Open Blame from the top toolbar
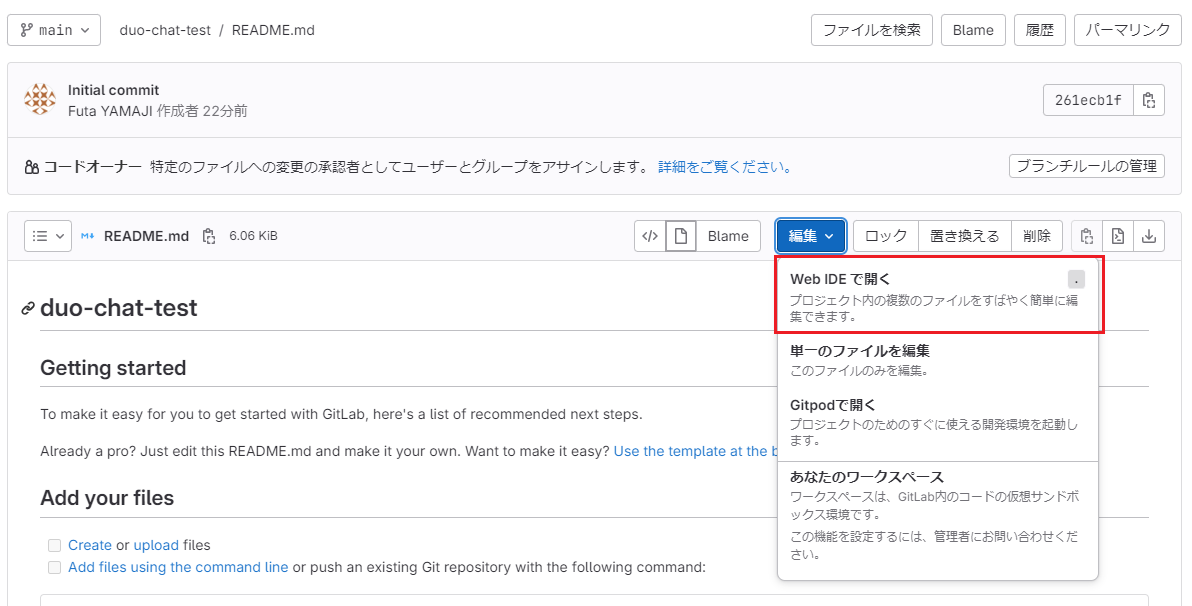 point(973,30)
